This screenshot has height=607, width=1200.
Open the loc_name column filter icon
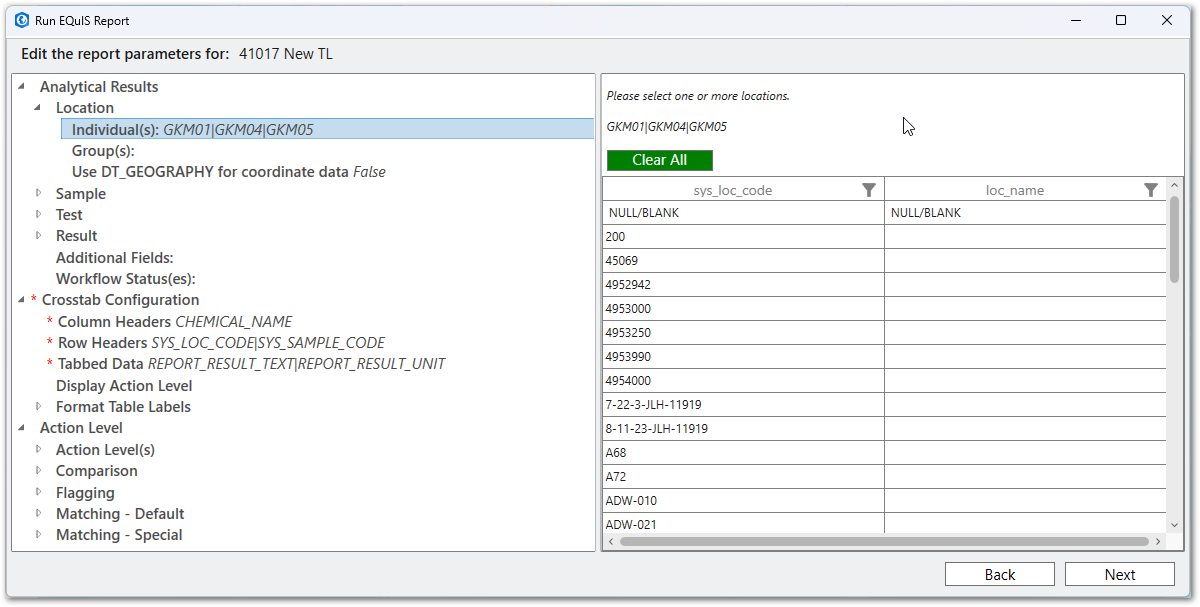pyautogui.click(x=1151, y=190)
